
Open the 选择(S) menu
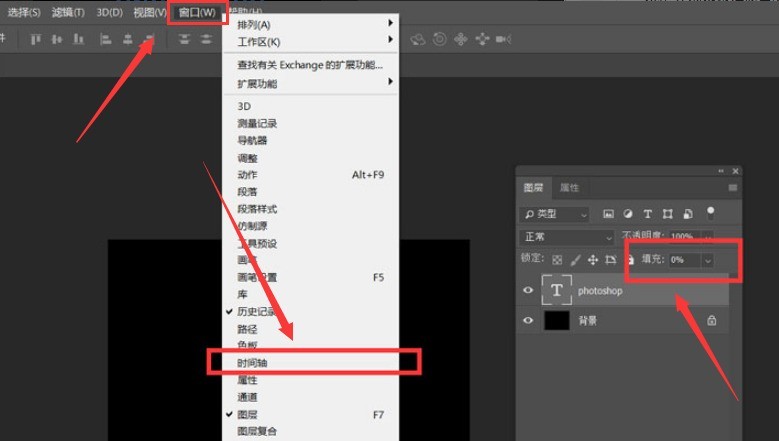click(x=24, y=12)
